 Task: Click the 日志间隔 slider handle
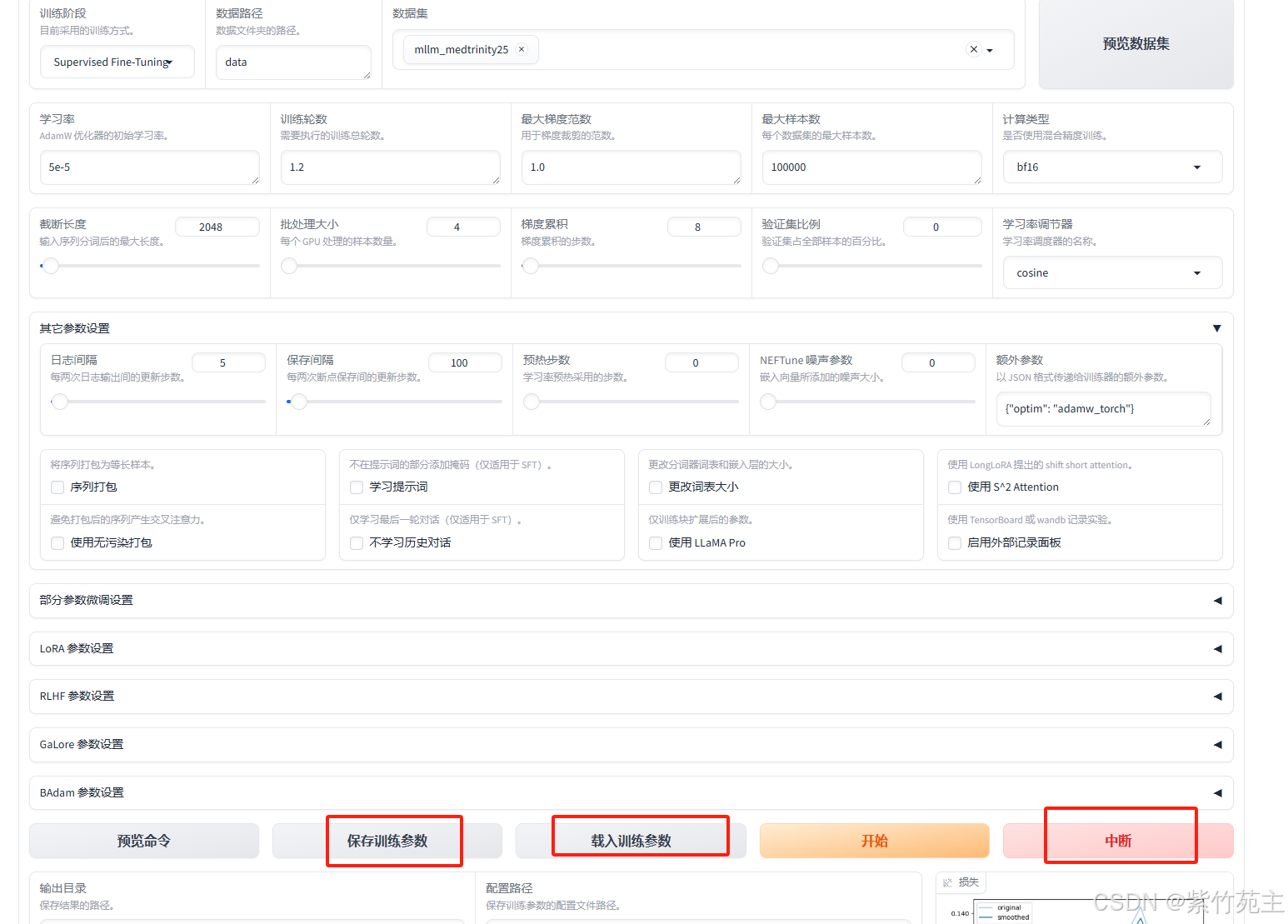tap(59, 402)
